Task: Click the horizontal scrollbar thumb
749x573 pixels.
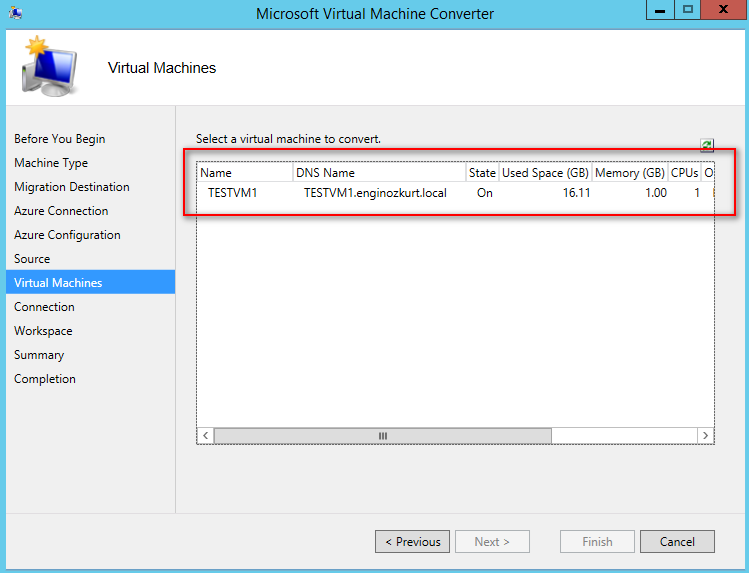Action: coord(383,435)
